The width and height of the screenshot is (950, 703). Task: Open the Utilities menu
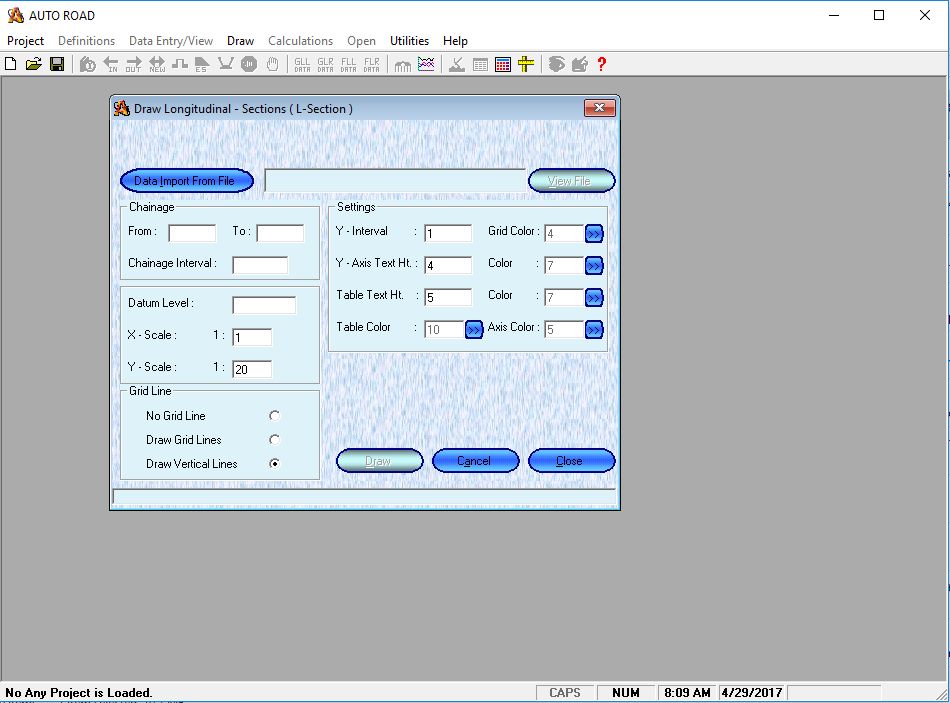[410, 41]
